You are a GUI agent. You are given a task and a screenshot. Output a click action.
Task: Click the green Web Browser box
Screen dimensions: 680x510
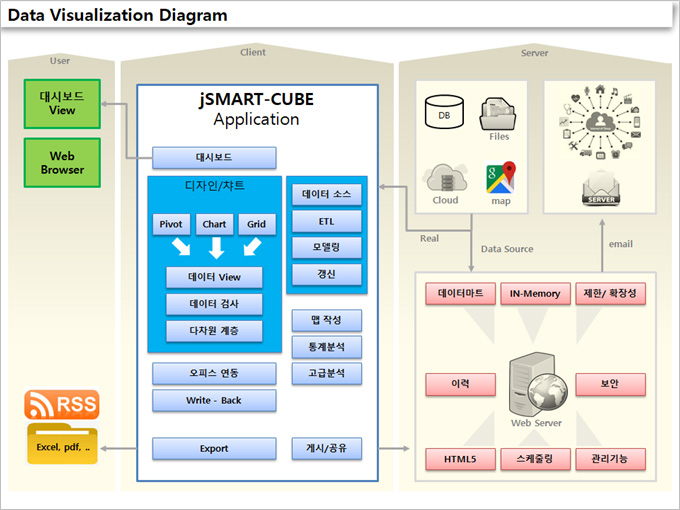pos(62,163)
